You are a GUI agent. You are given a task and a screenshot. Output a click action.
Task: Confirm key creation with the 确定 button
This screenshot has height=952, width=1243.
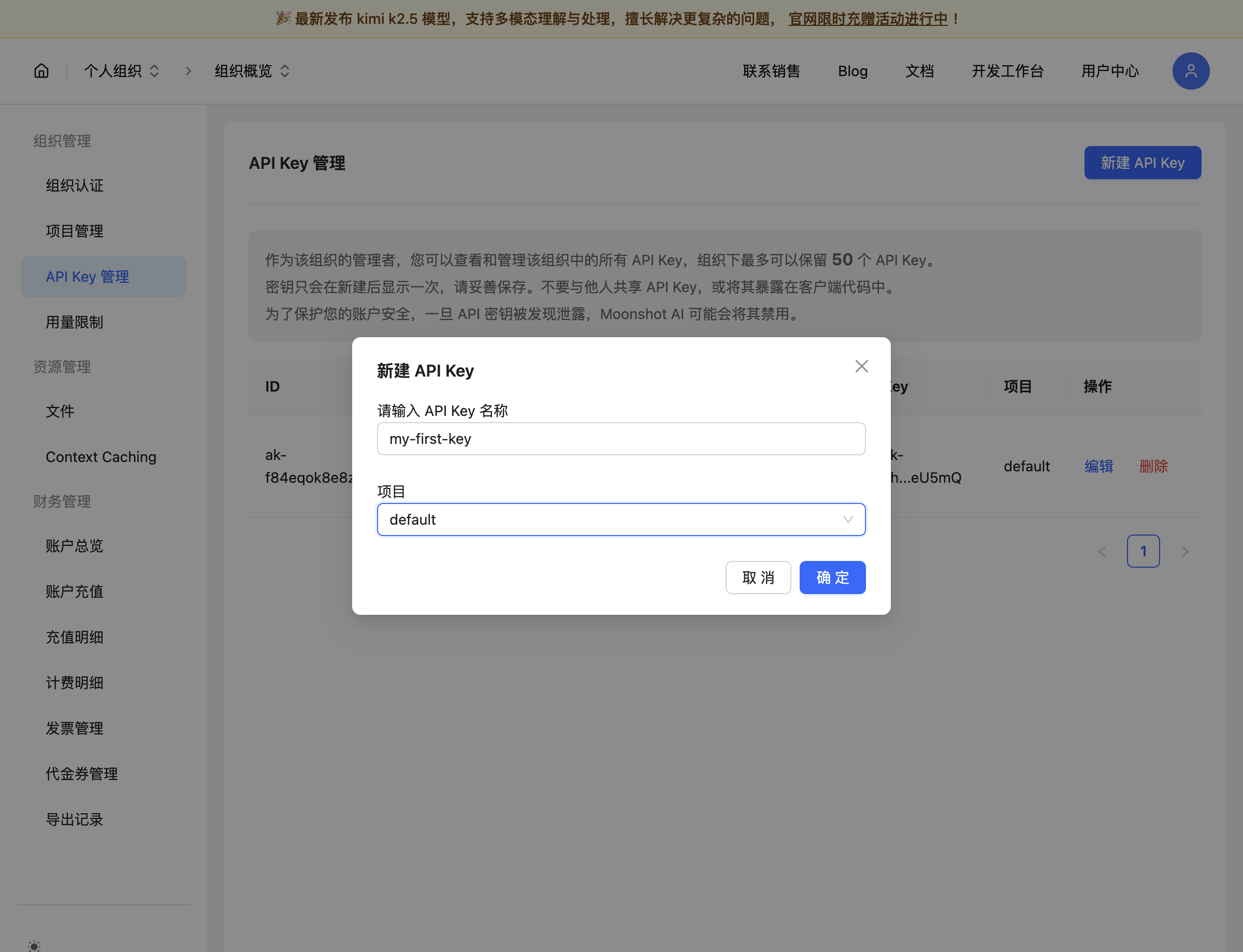point(832,578)
